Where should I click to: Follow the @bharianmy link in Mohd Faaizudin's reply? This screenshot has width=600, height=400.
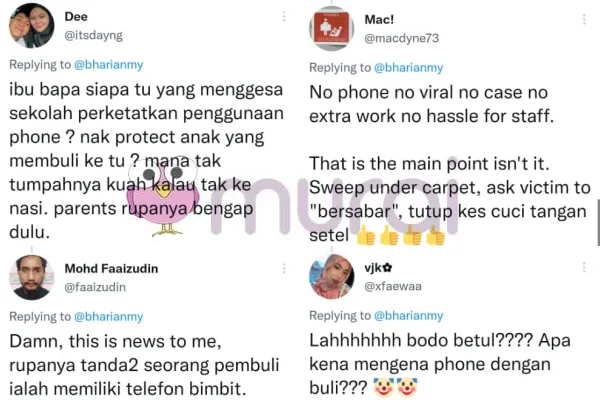tap(109, 317)
